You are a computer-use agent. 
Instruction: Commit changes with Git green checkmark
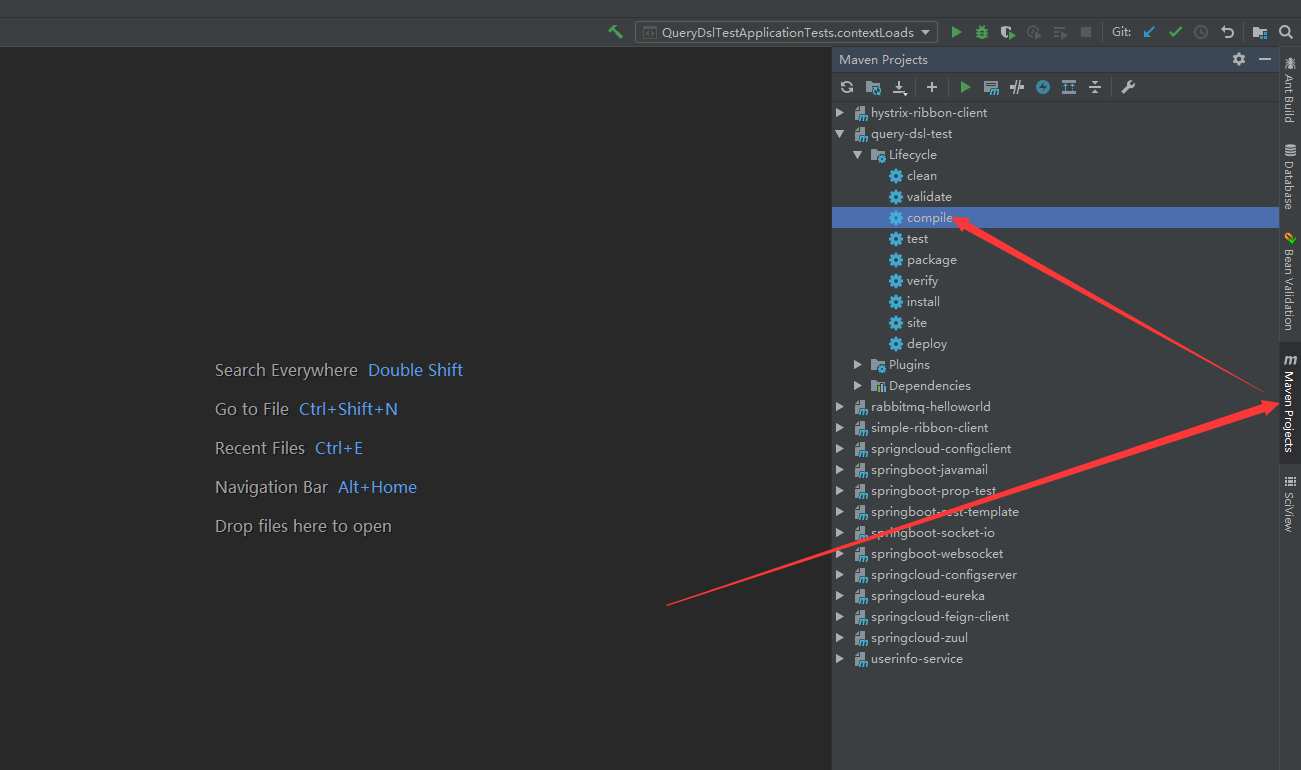pyautogui.click(x=1175, y=32)
